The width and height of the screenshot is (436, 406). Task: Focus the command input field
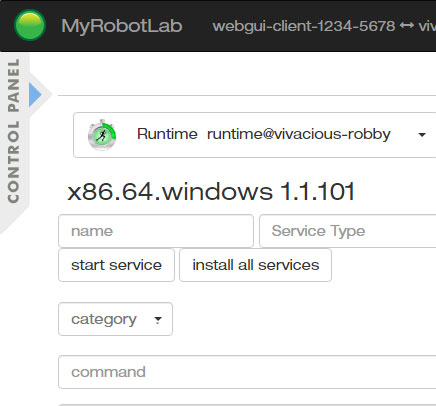pos(247,372)
